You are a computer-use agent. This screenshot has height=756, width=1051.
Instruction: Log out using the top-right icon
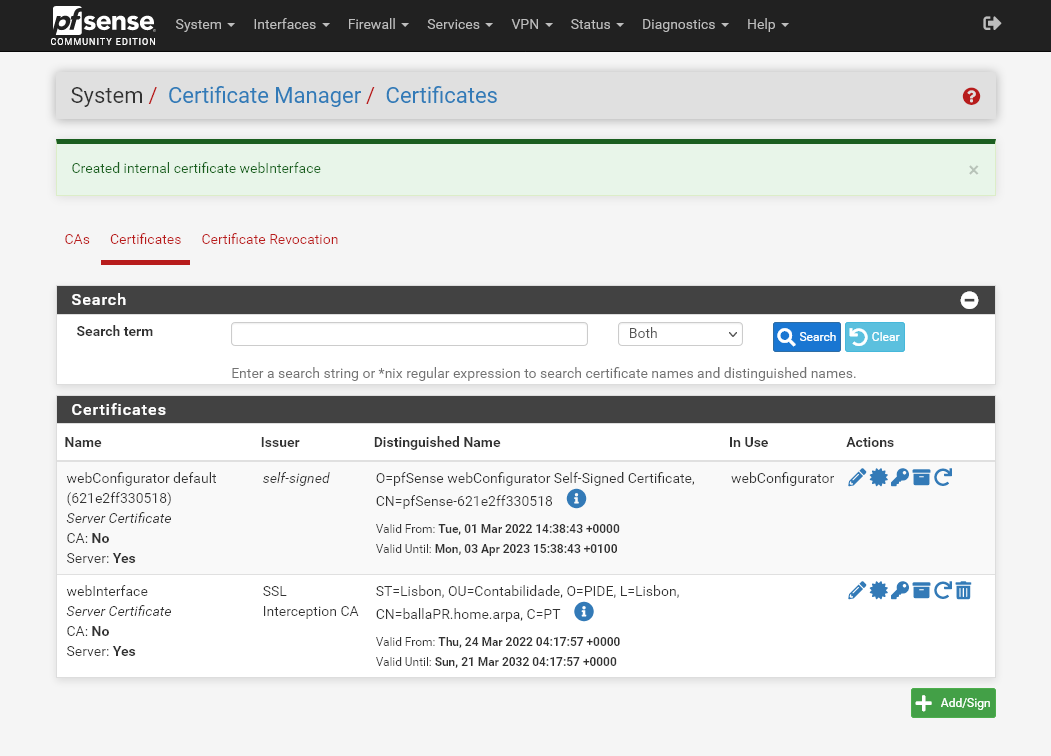coord(992,22)
